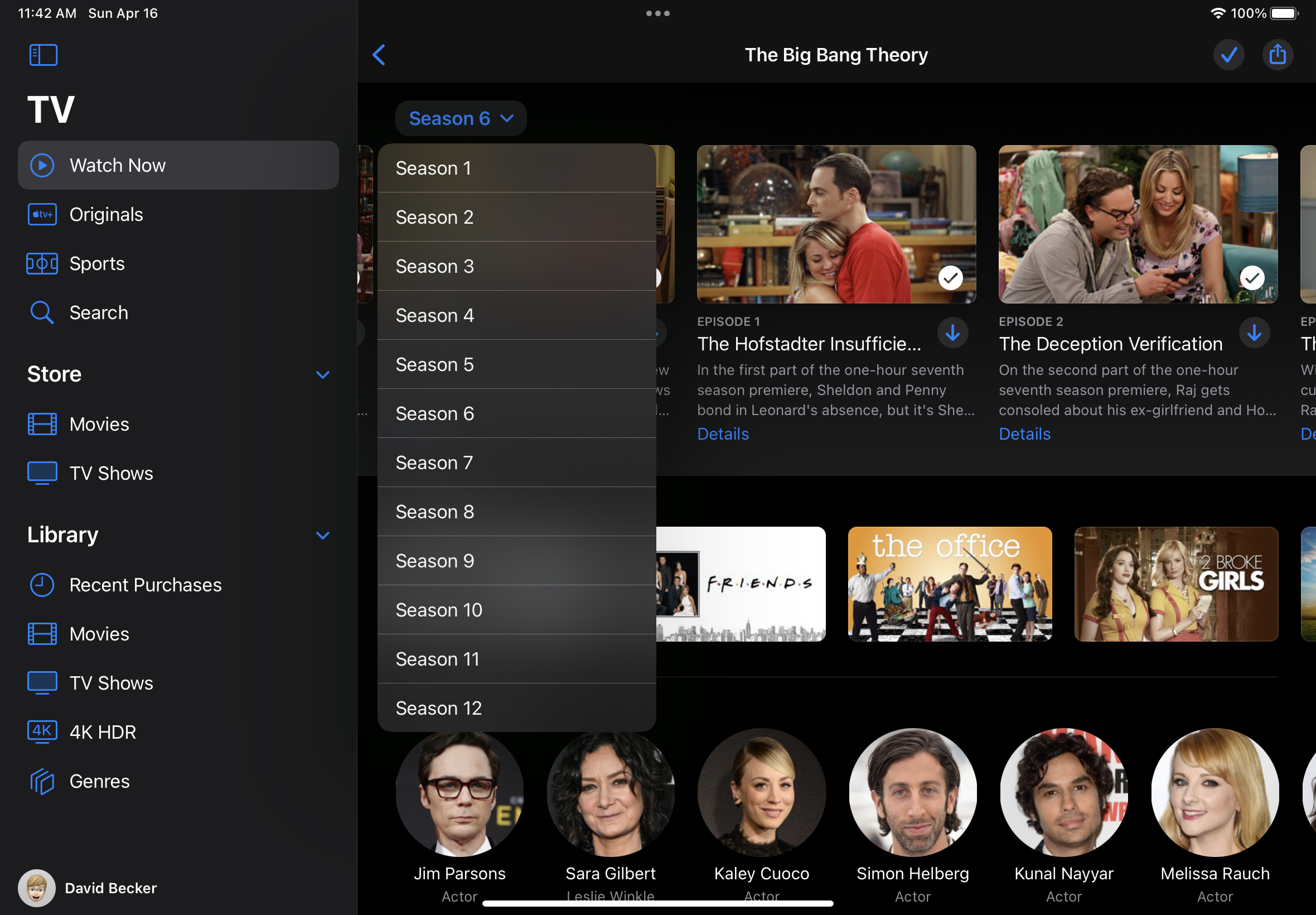
Task: Open Recent Purchases in Library
Action: [x=178, y=585]
